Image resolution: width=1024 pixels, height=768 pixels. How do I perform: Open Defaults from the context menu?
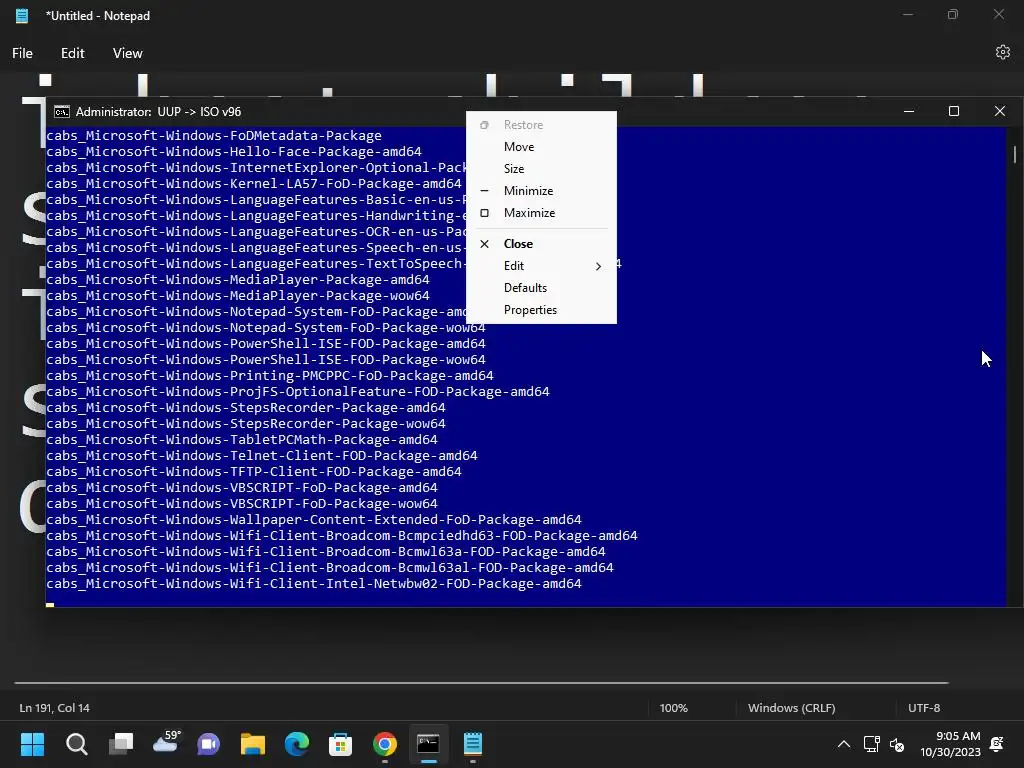[541, 288]
